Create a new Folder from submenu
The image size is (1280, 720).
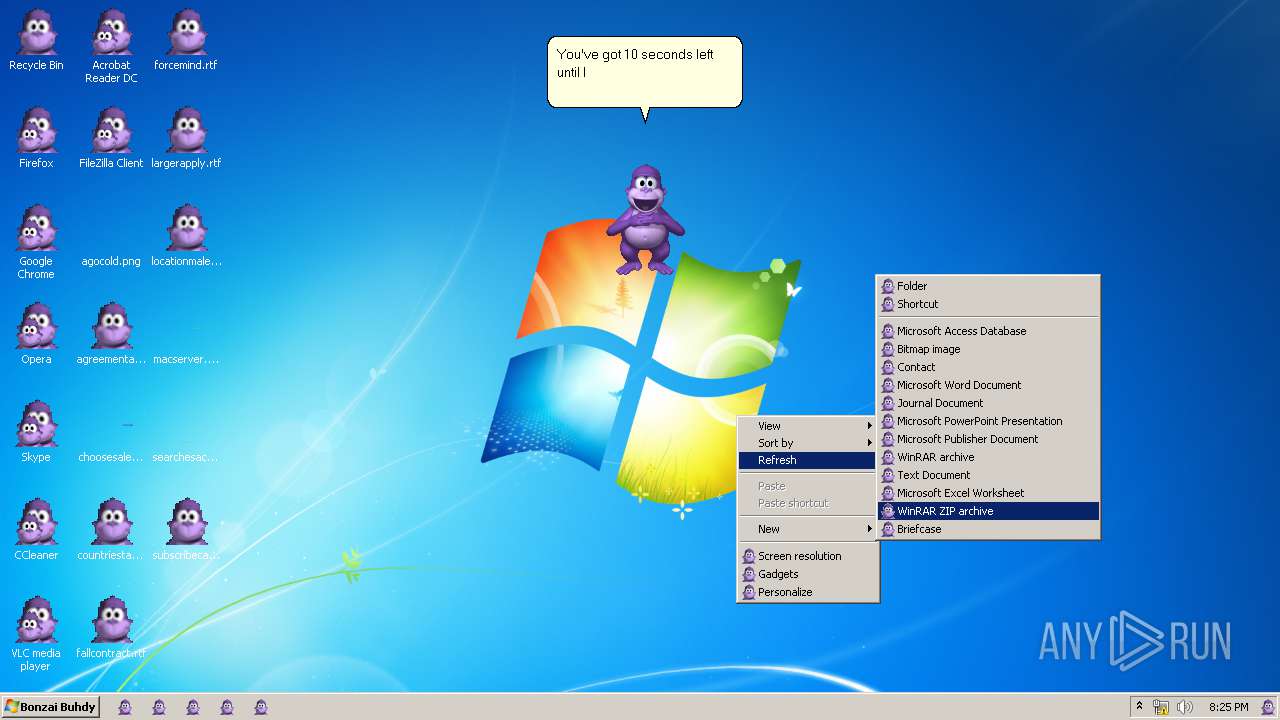coord(988,286)
